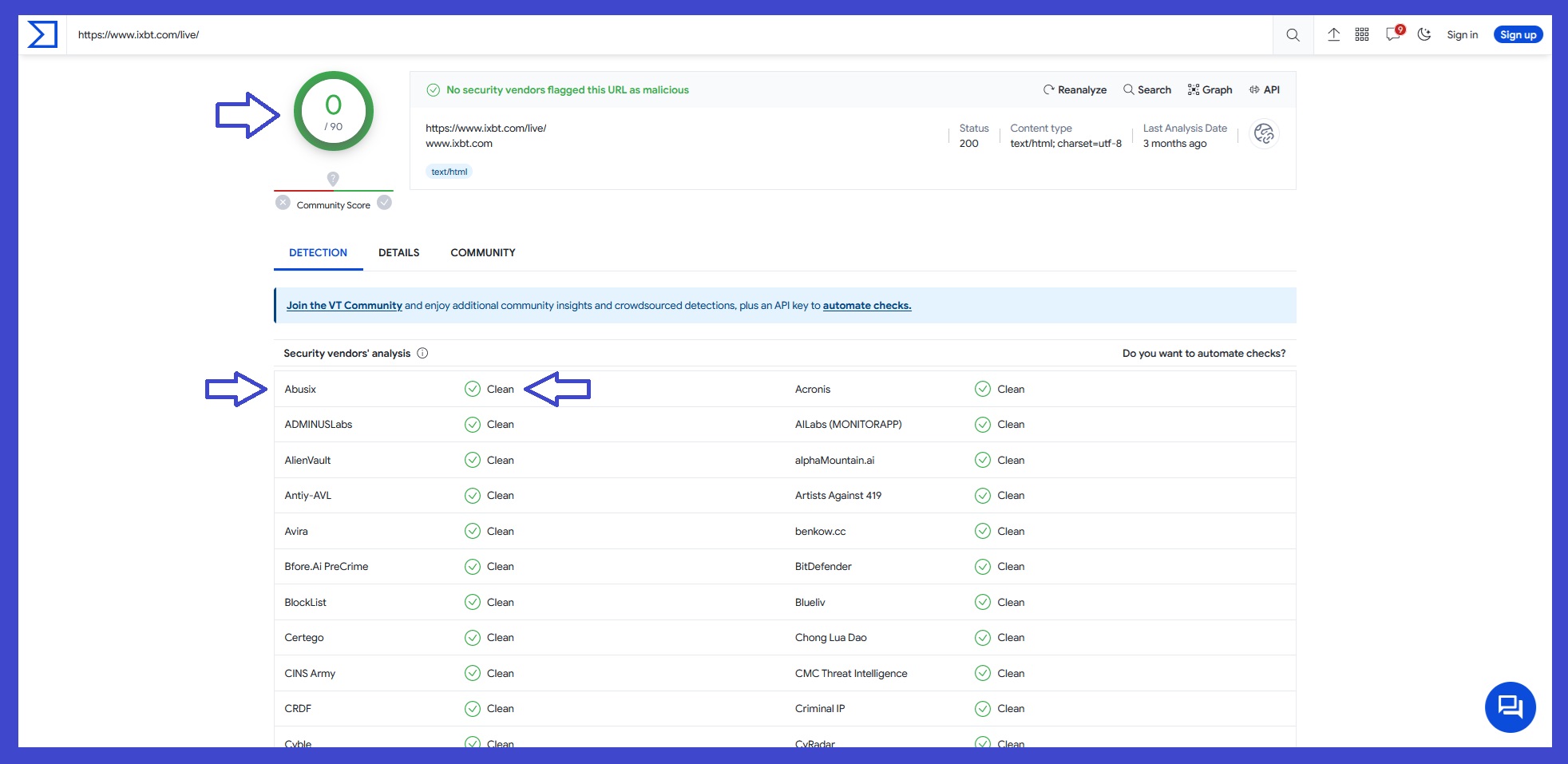This screenshot has height=764, width=1568.
Task: Click the round URL relations icon
Action: 1264,133
